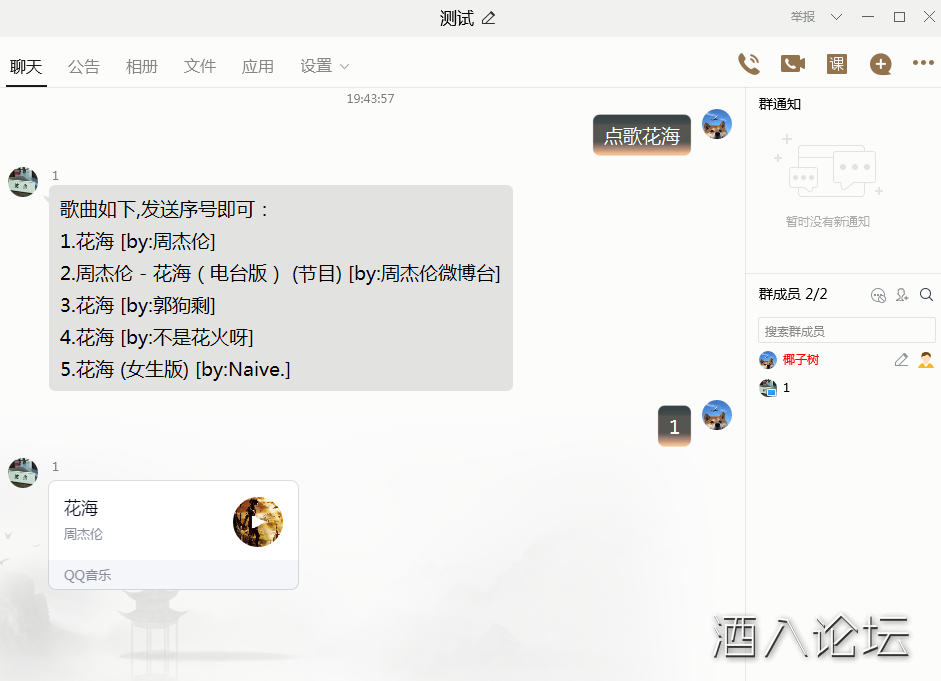Image resolution: width=941 pixels, height=681 pixels.
Task: Maximize the chat window
Action: 899,17
